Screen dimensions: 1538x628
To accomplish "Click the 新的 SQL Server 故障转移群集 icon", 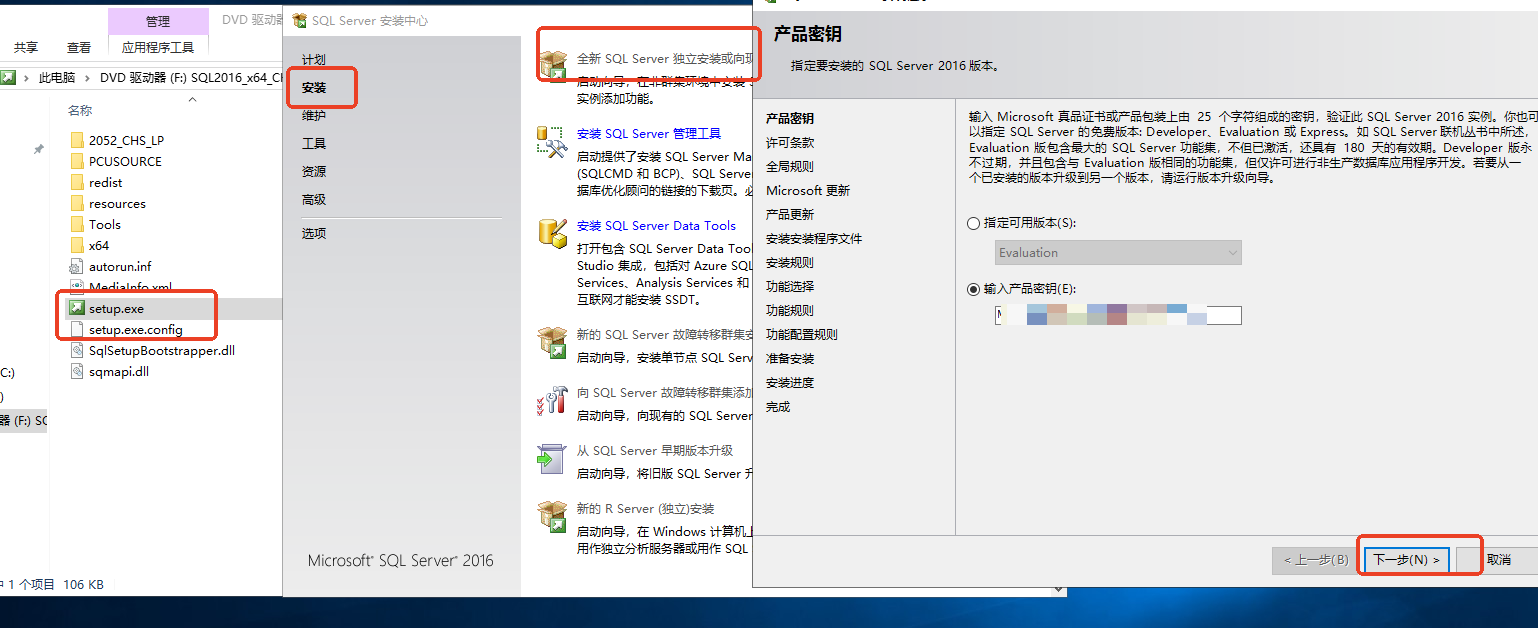I will [553, 342].
